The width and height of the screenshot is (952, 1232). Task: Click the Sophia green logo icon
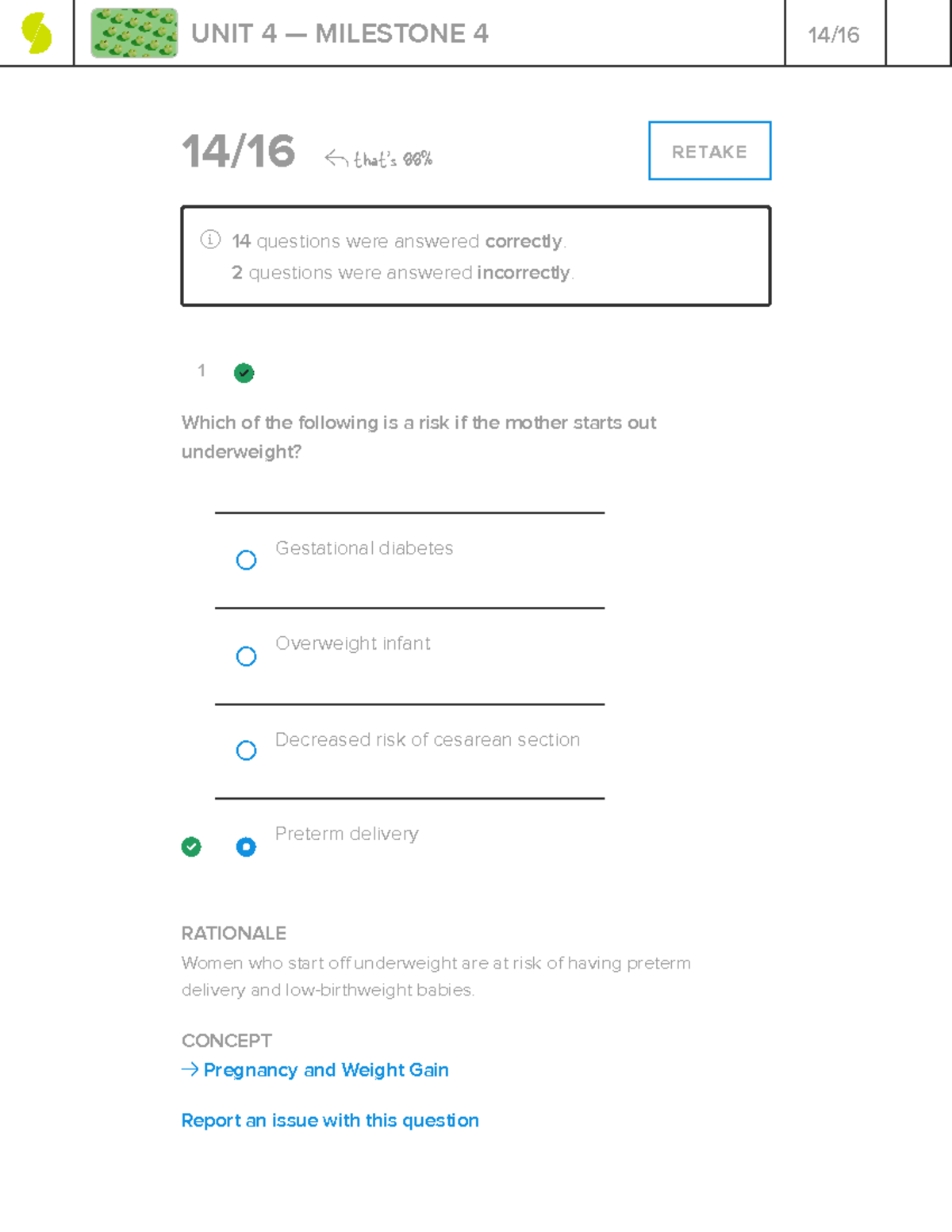[x=36, y=34]
